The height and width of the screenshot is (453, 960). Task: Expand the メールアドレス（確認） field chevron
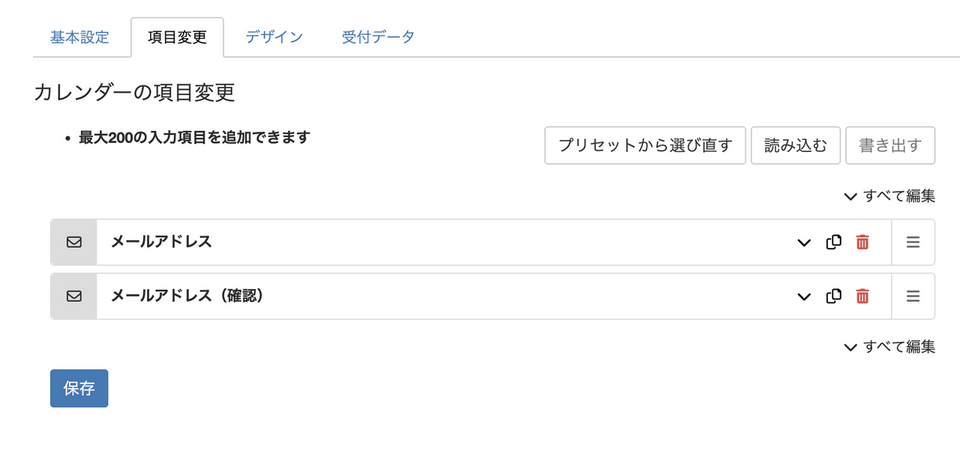(803, 296)
